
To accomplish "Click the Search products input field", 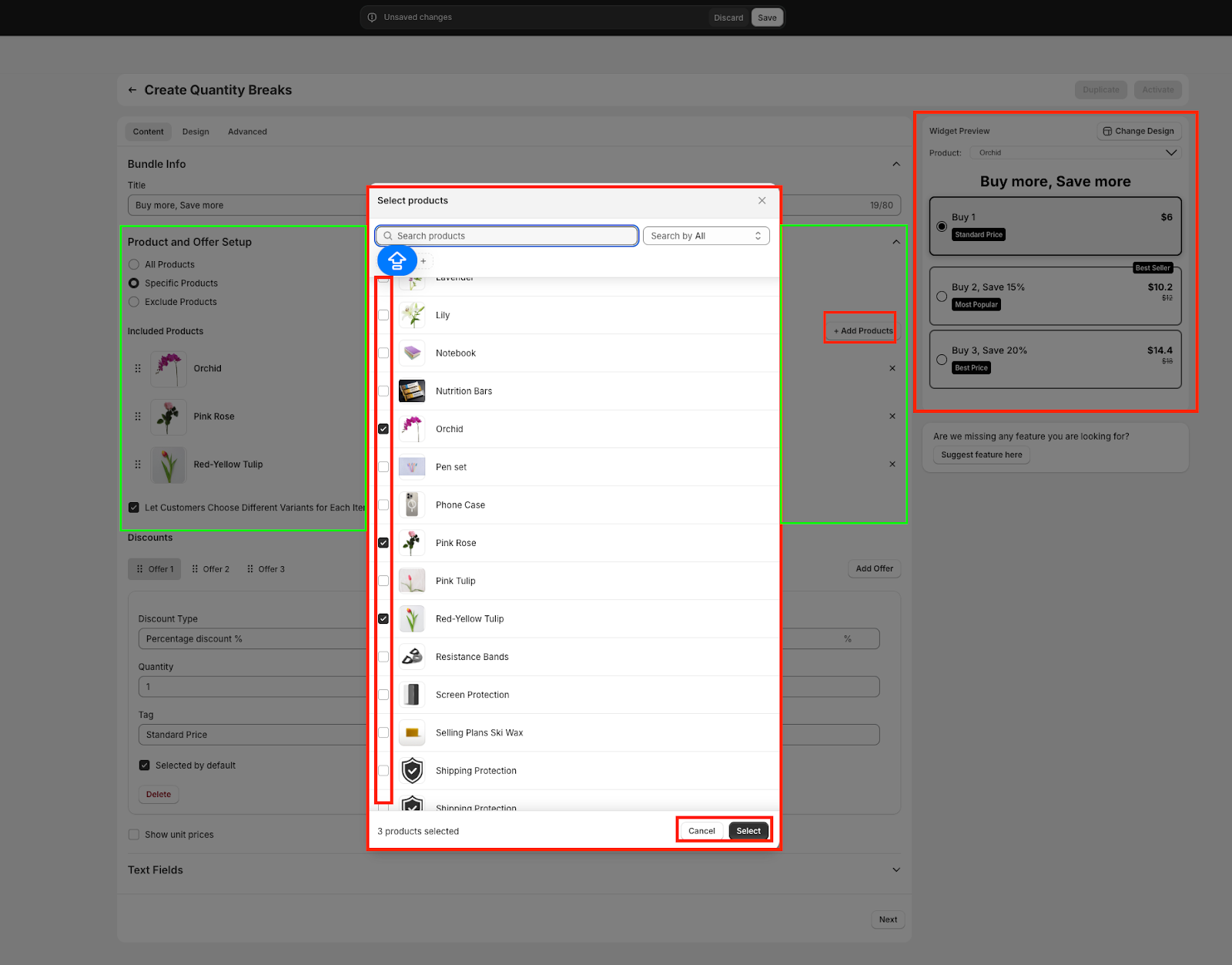I will (x=508, y=236).
